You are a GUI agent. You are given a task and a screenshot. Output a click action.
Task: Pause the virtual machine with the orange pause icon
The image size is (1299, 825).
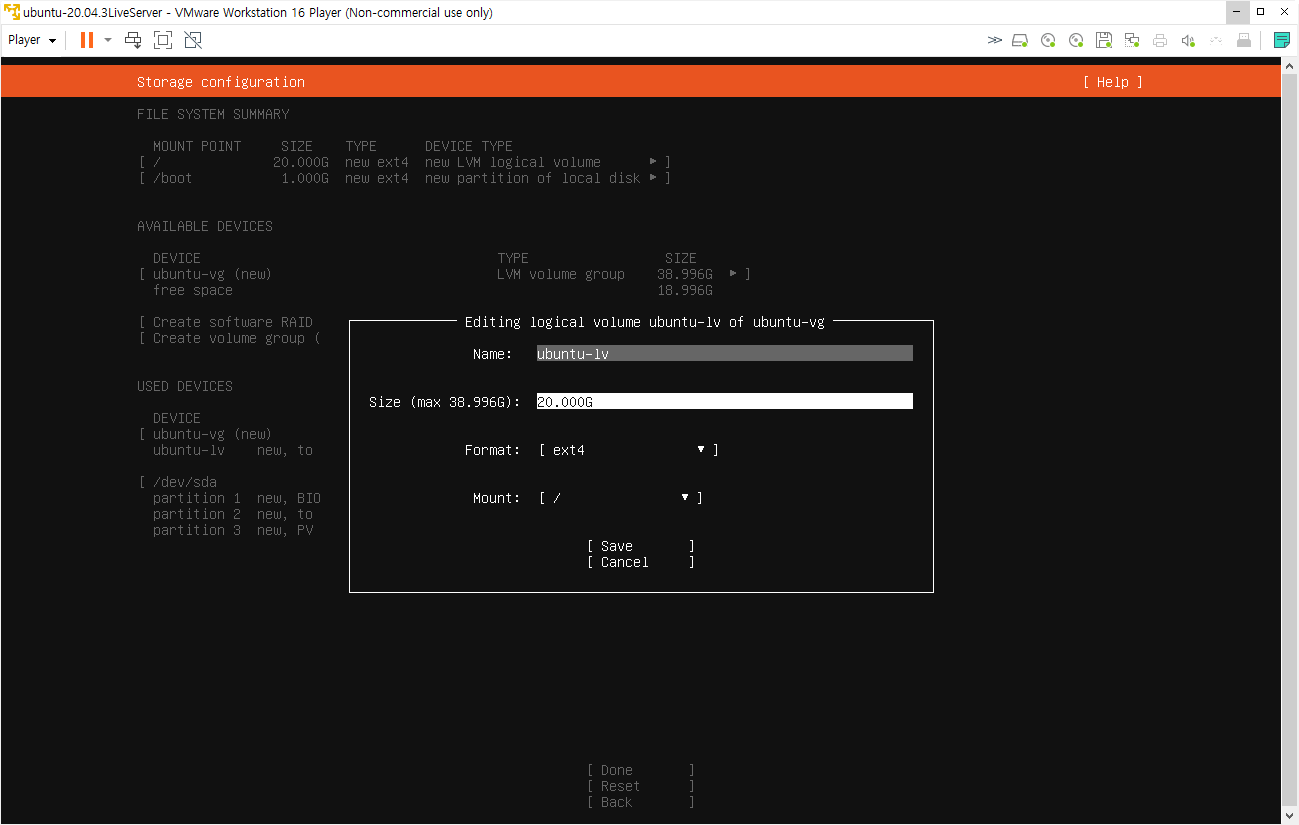(x=87, y=40)
